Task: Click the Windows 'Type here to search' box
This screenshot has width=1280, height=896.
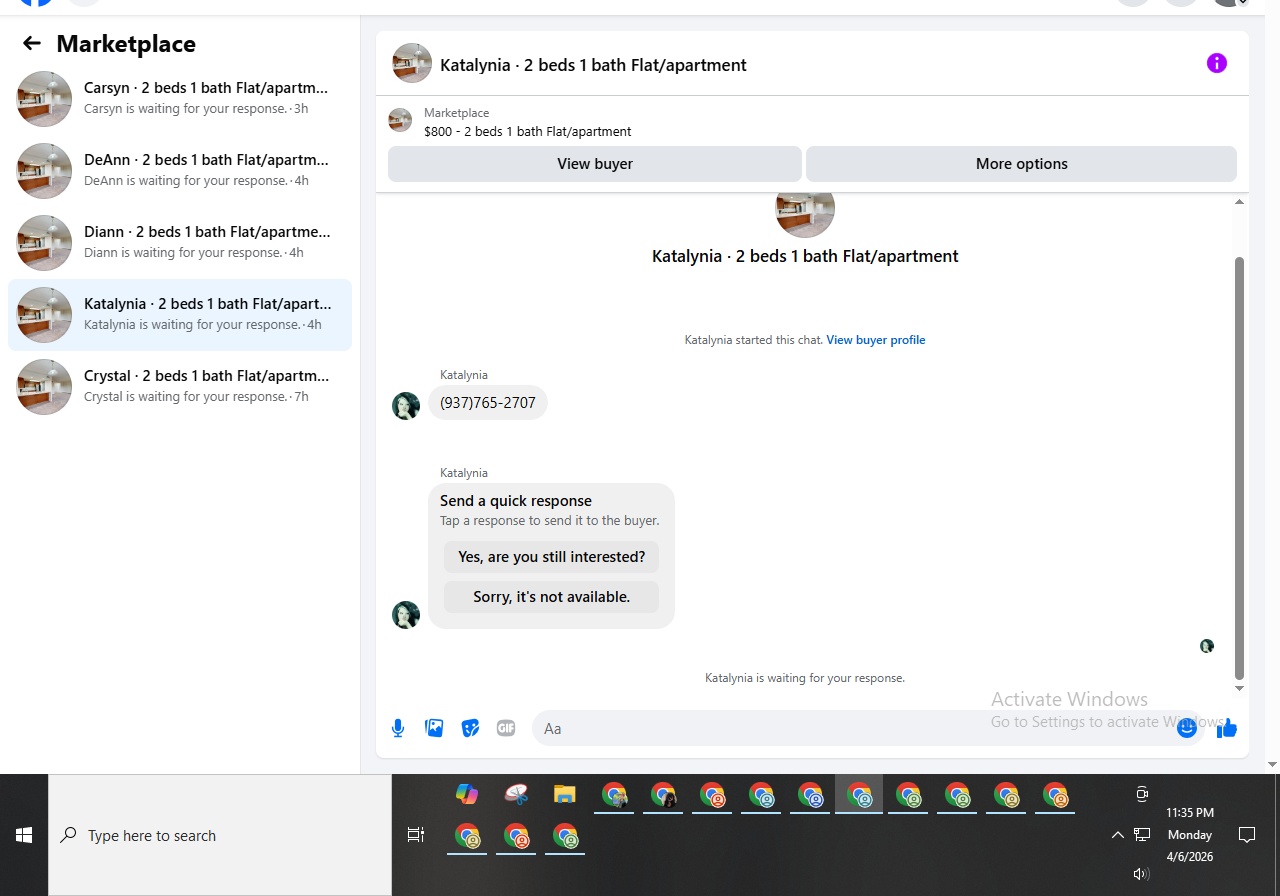Action: pos(220,835)
